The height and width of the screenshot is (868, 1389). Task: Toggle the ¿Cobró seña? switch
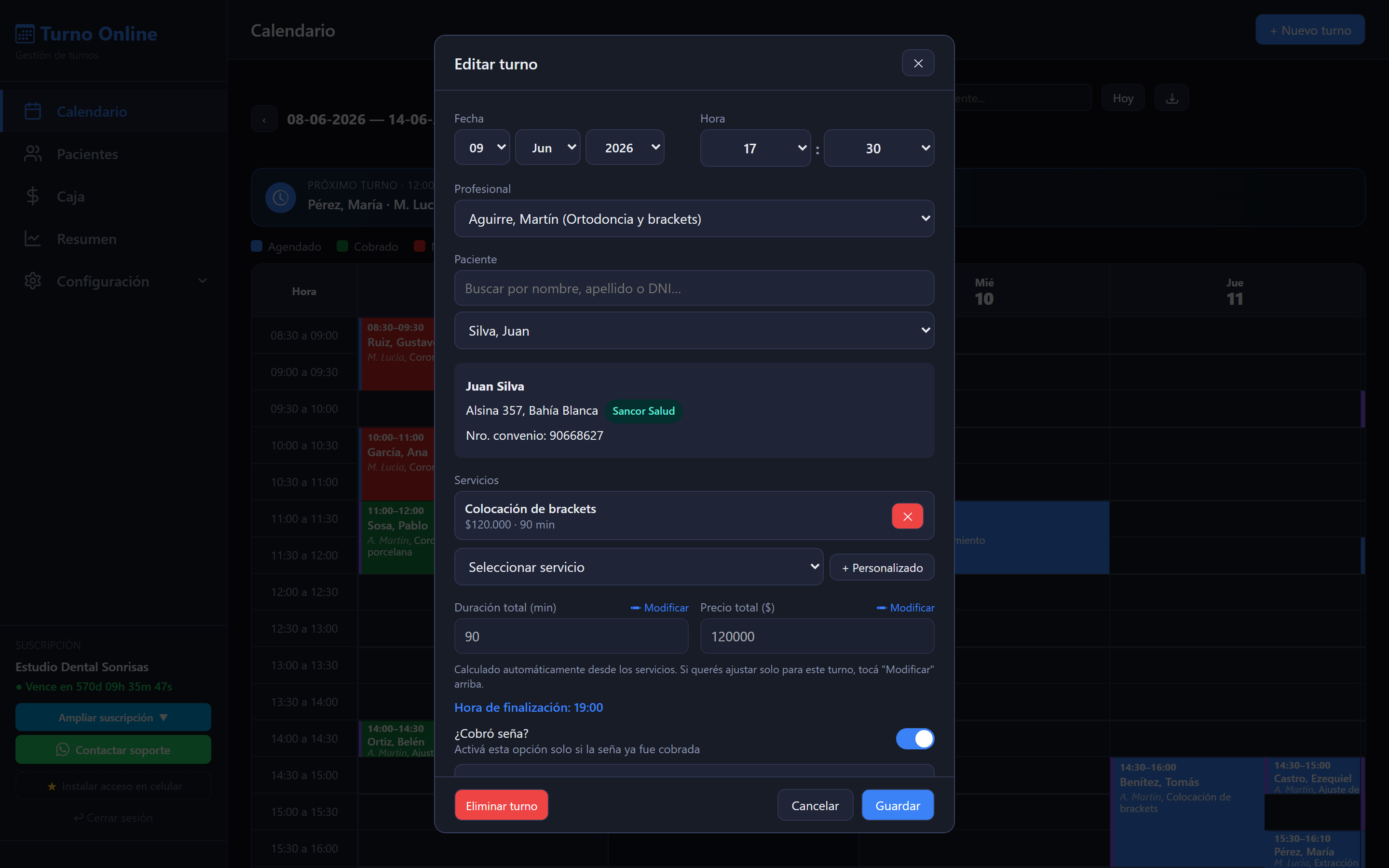[x=915, y=739]
